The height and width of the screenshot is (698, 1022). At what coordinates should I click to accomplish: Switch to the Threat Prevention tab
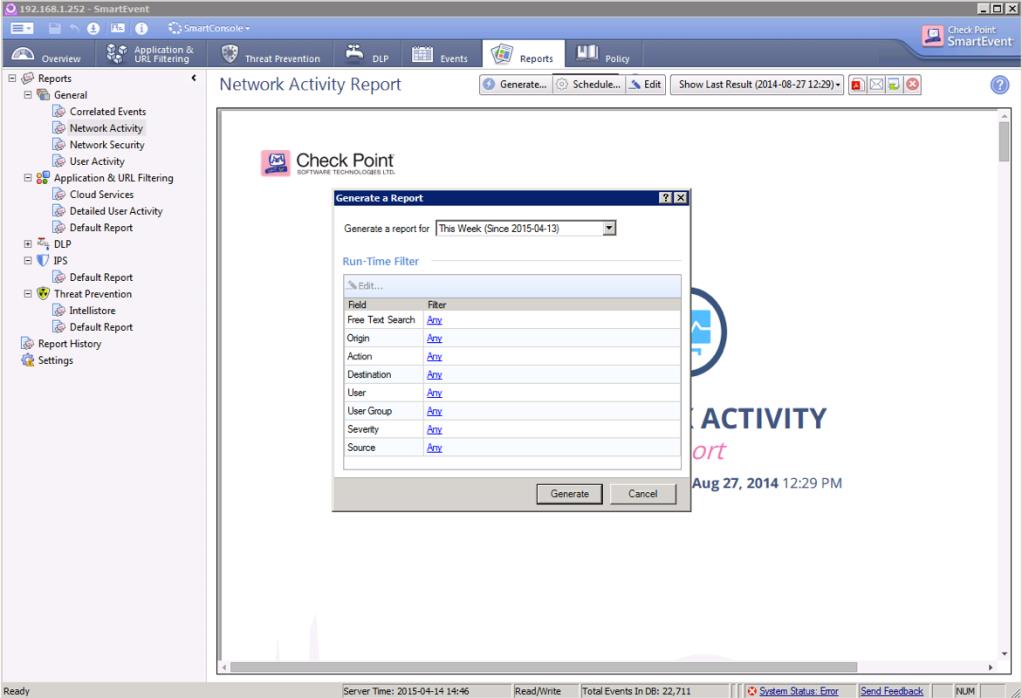(x=270, y=54)
